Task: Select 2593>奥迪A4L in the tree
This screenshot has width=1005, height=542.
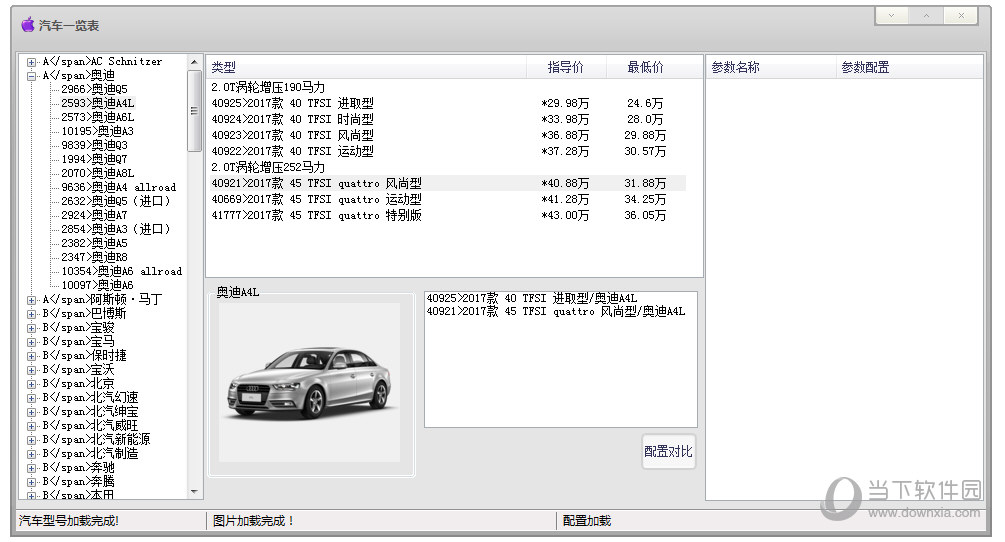Action: [x=97, y=103]
